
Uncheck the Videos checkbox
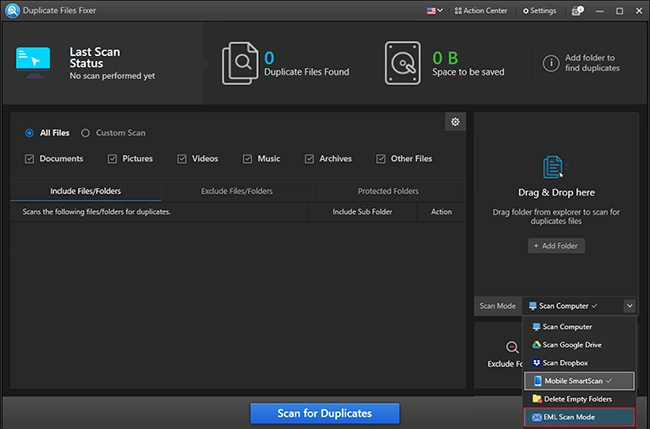click(182, 159)
